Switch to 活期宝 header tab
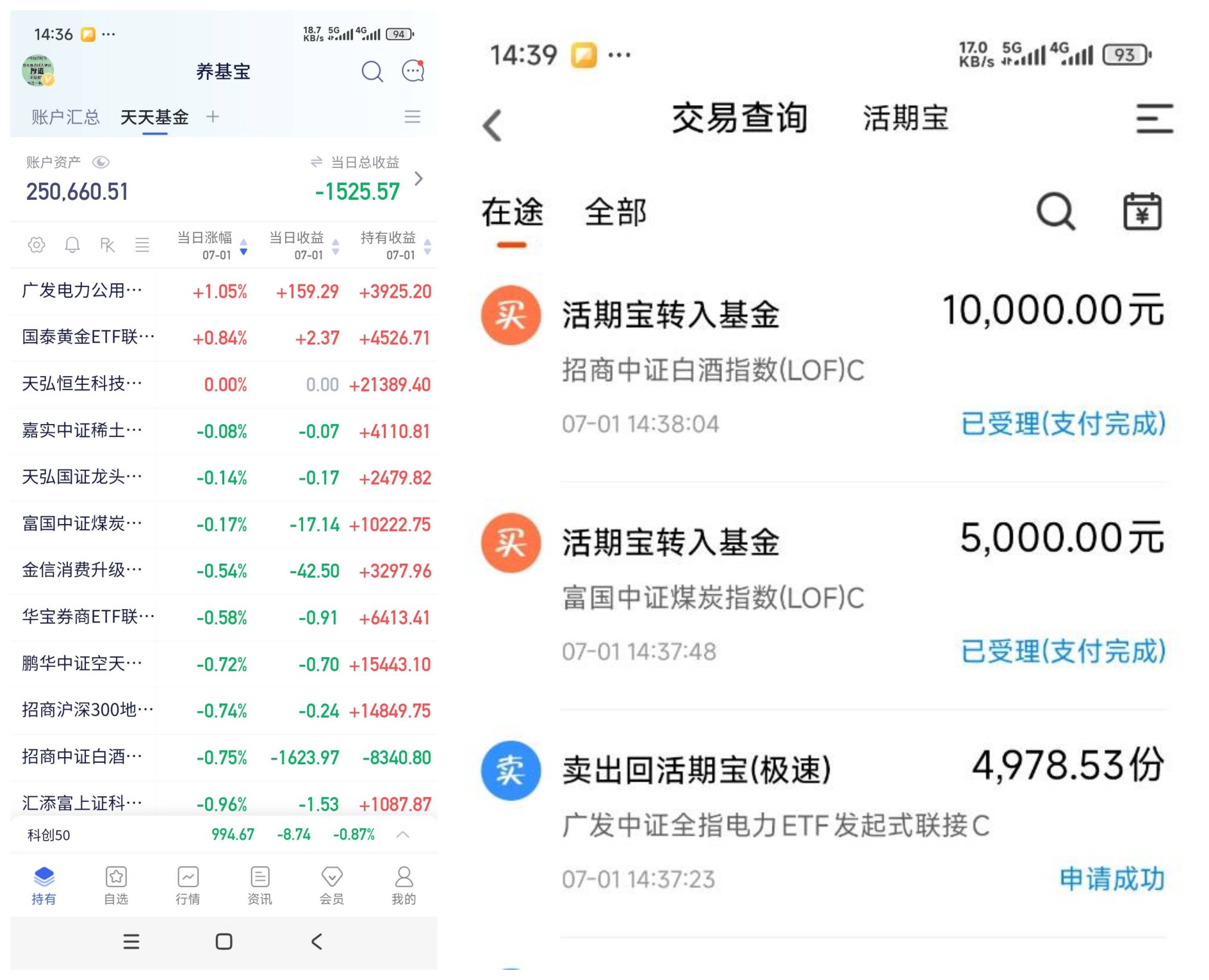Image resolution: width=1209 pixels, height=980 pixels. coord(906,118)
